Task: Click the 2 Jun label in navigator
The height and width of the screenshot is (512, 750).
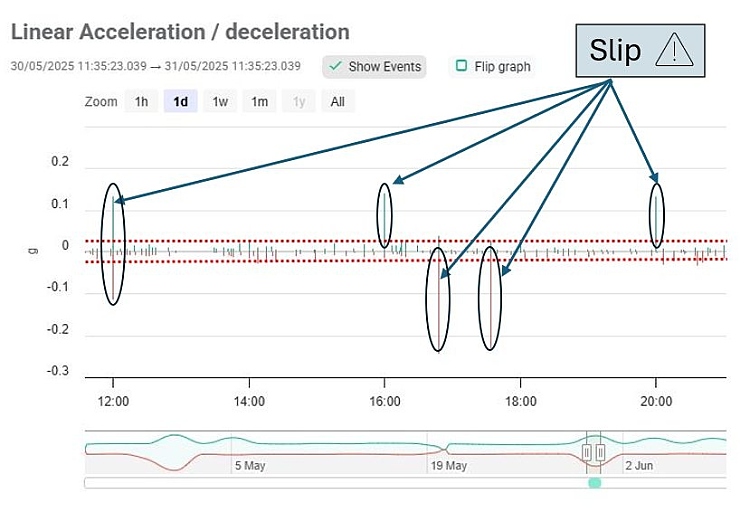Action: 639,466
